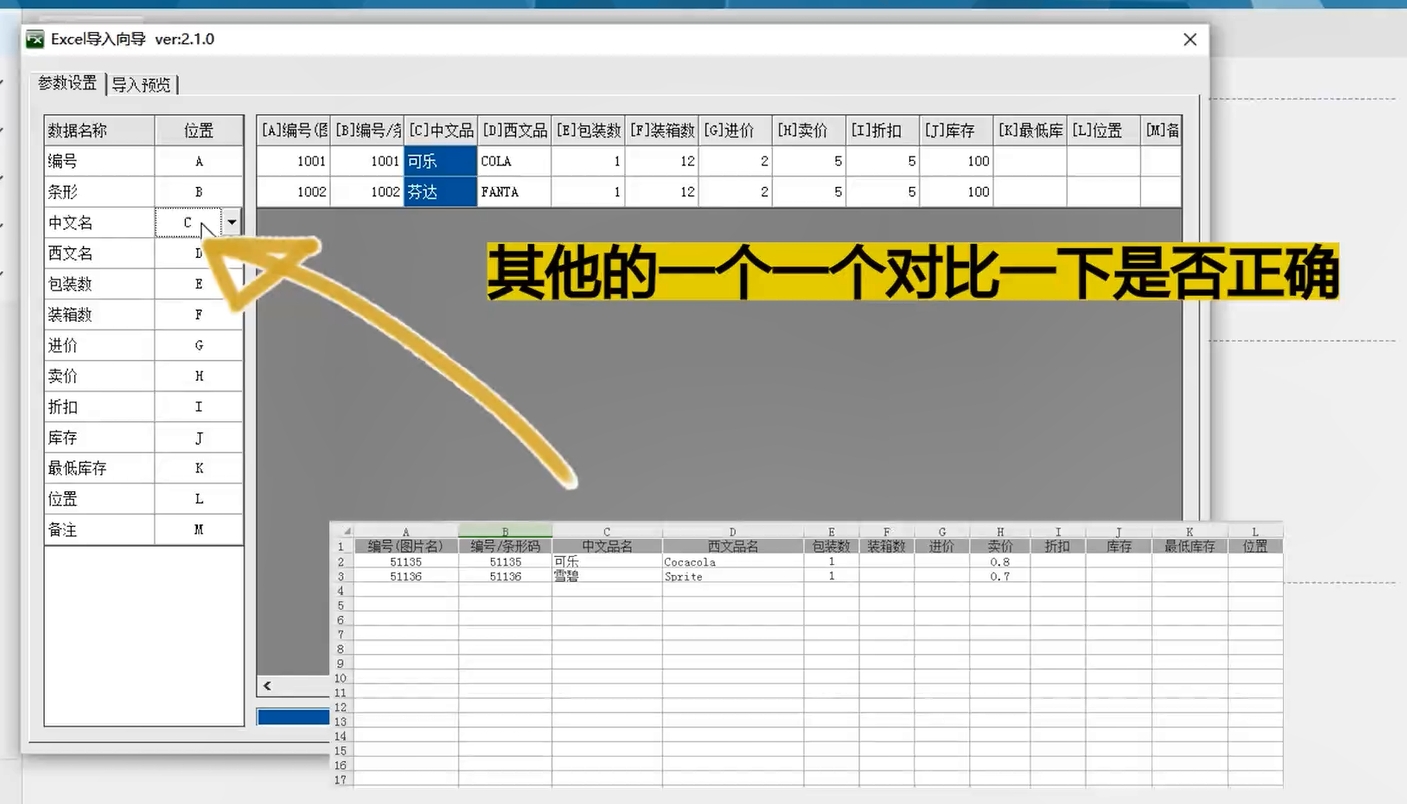The image size is (1407, 804).
Task: Click position cell F for 装箱数
Action: [199, 315]
